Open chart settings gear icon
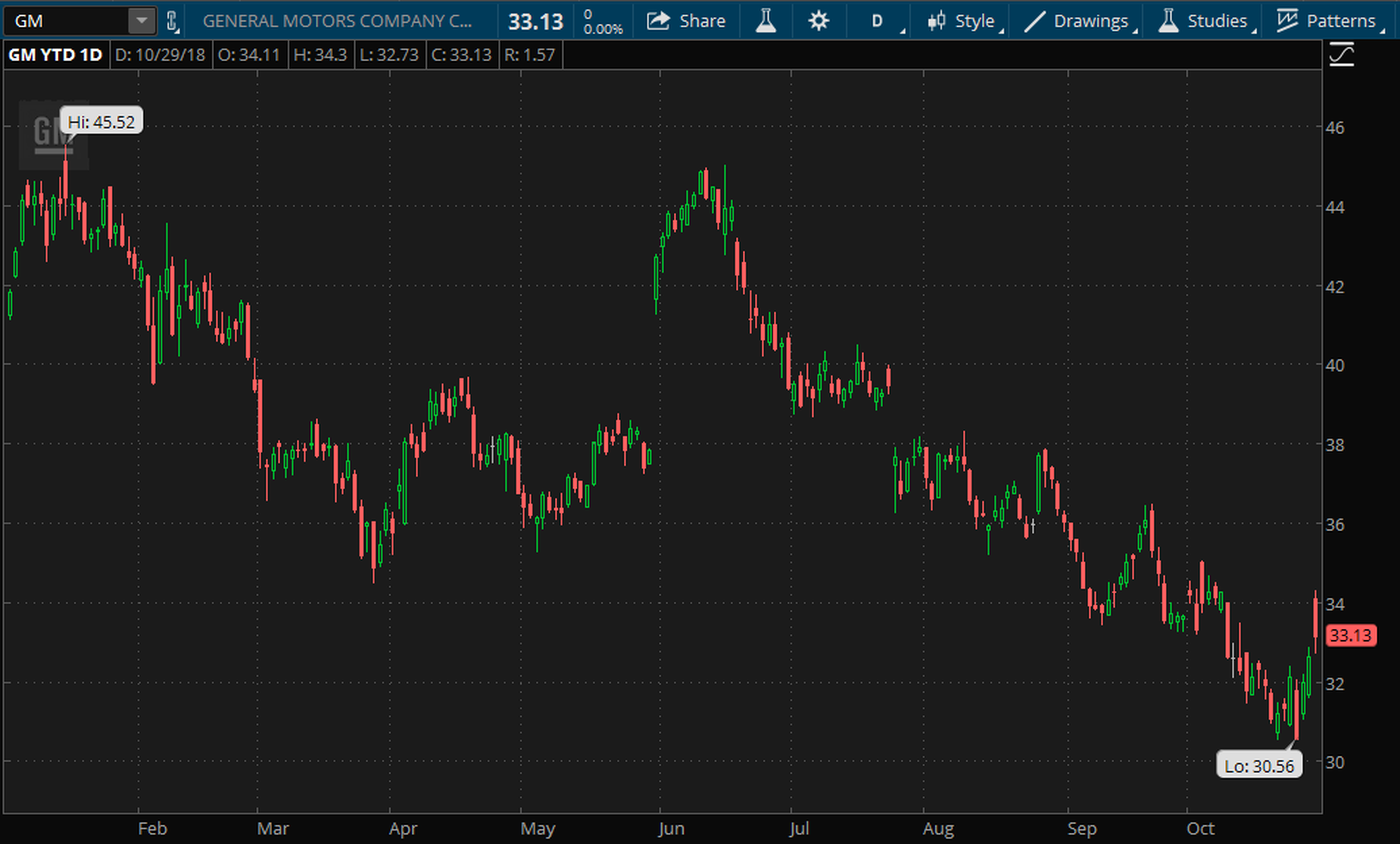Viewport: 1400px width, 844px height. pyautogui.click(x=818, y=20)
